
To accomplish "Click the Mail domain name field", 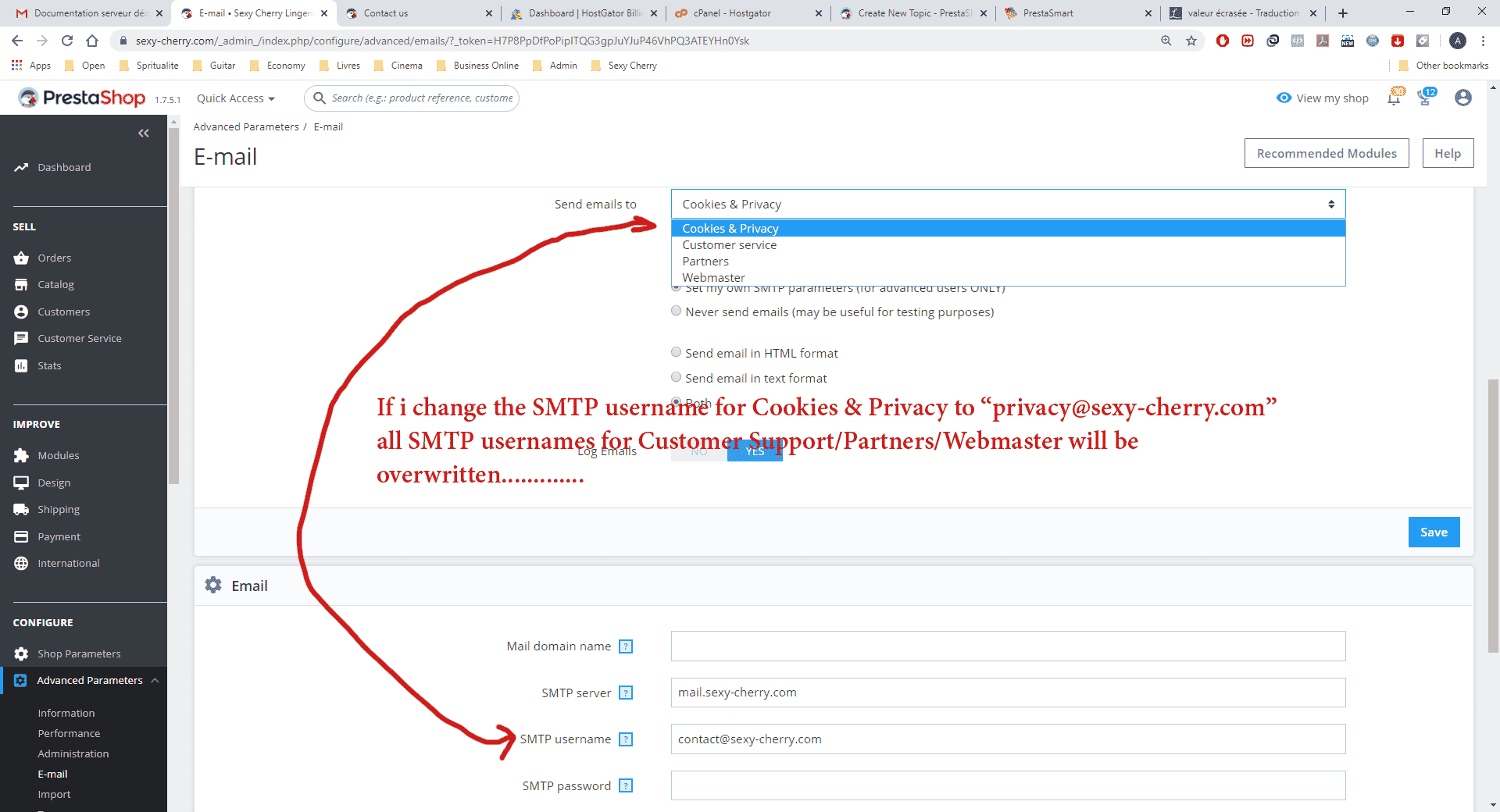I will (x=1008, y=646).
